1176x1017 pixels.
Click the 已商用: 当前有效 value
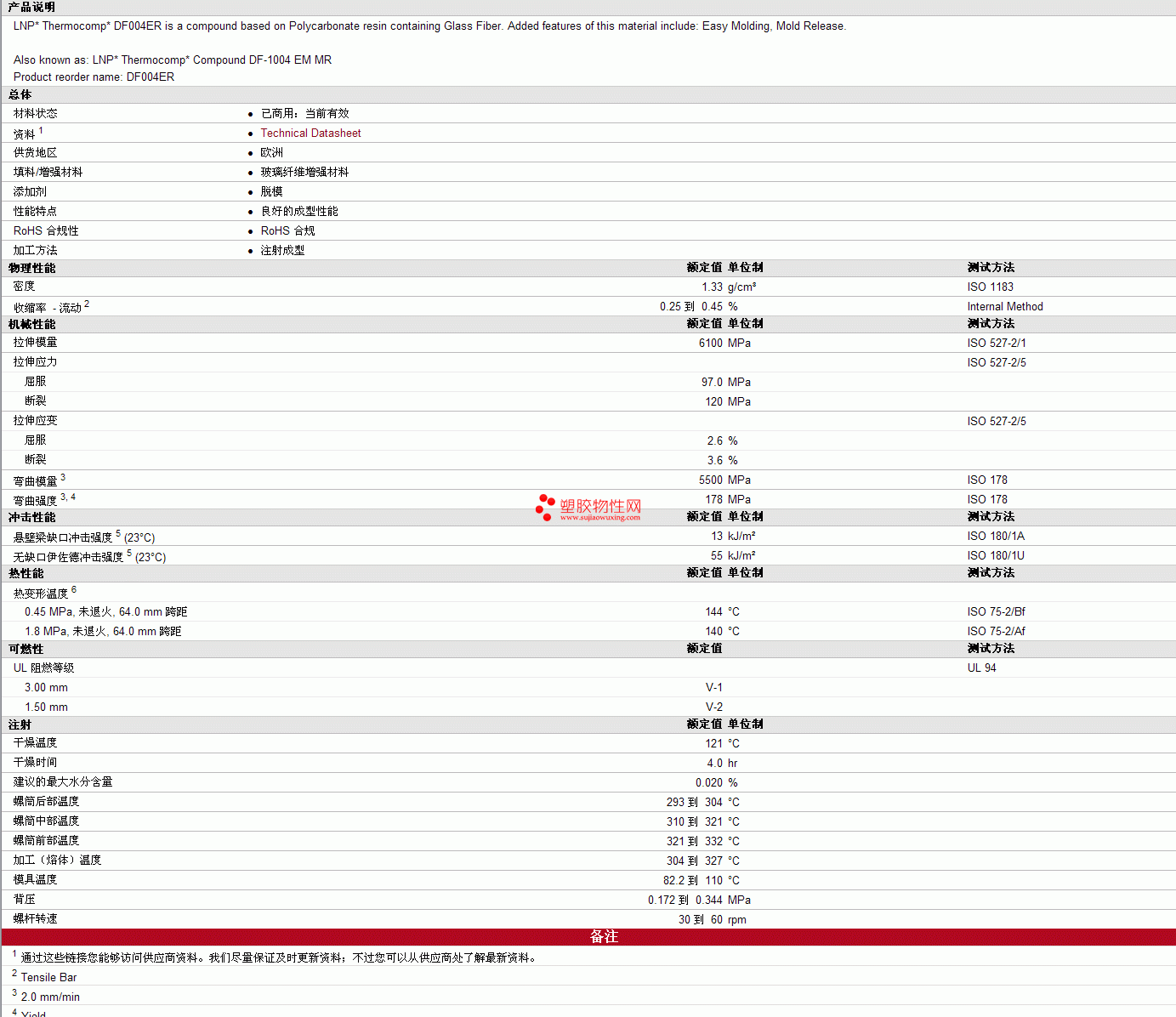tap(304, 114)
